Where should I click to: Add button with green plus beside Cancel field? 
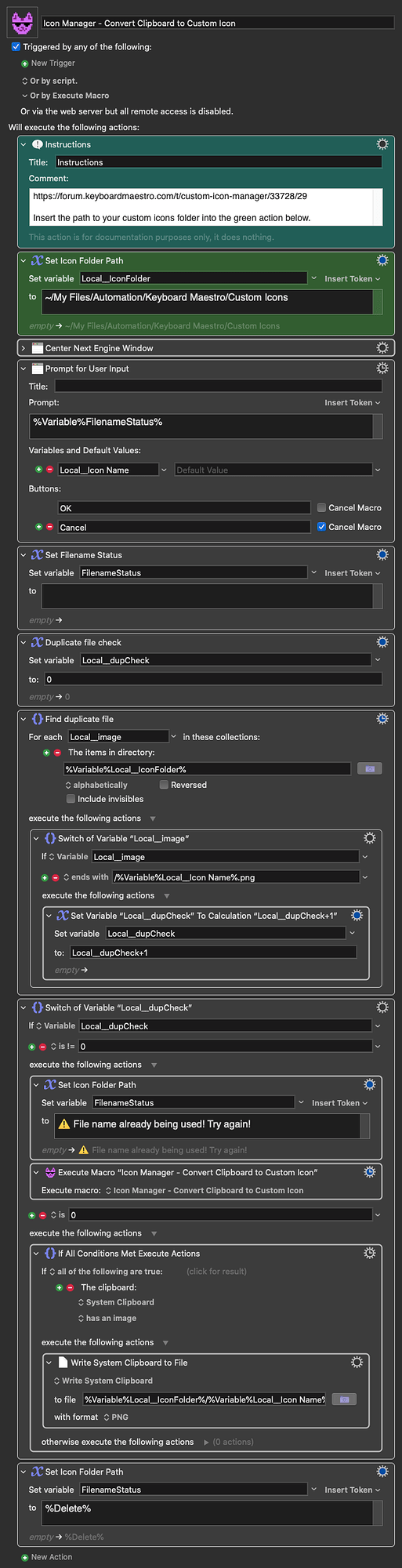(38, 527)
